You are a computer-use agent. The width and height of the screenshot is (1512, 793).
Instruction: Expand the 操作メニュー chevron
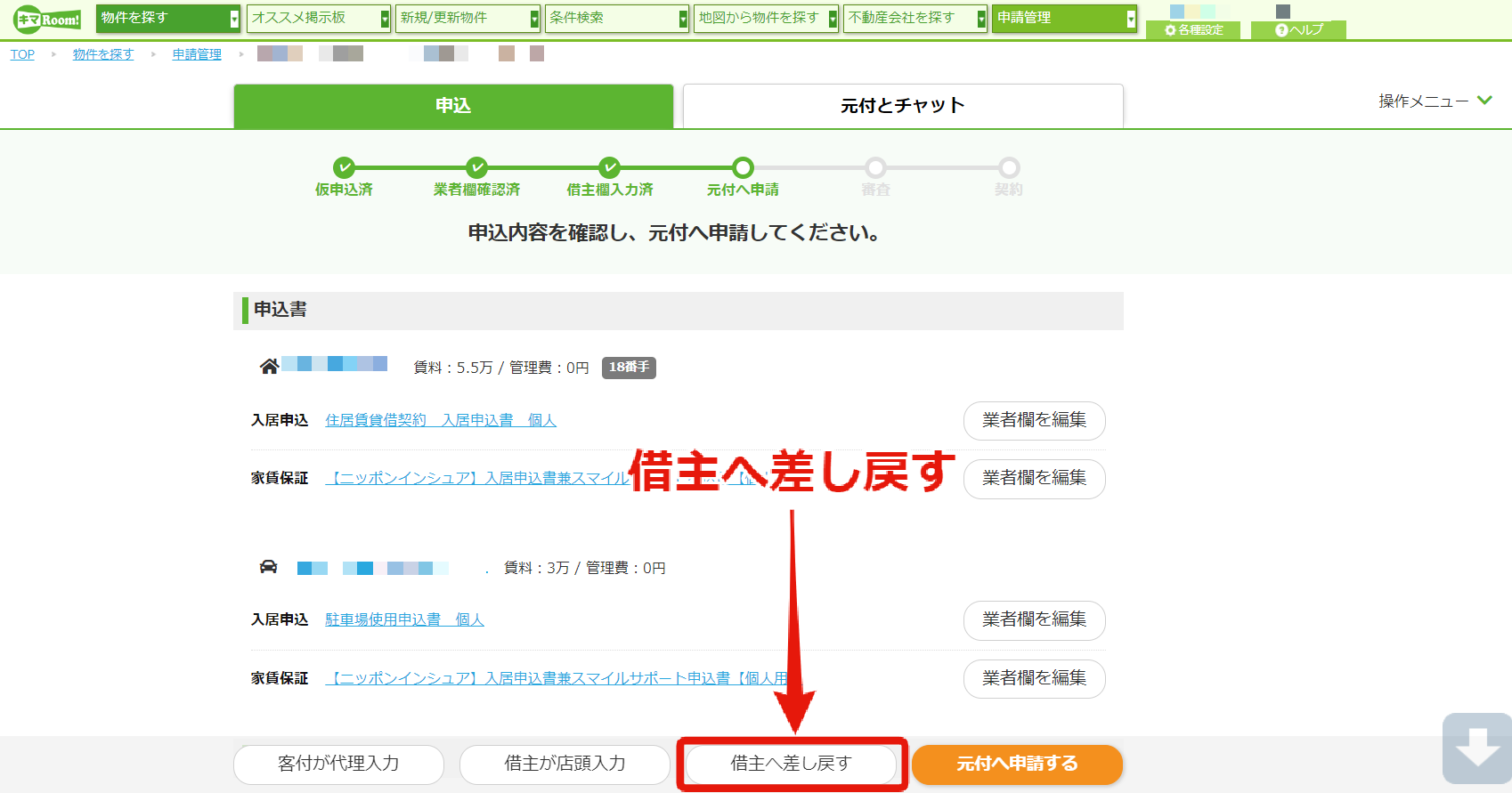pyautogui.click(x=1484, y=101)
